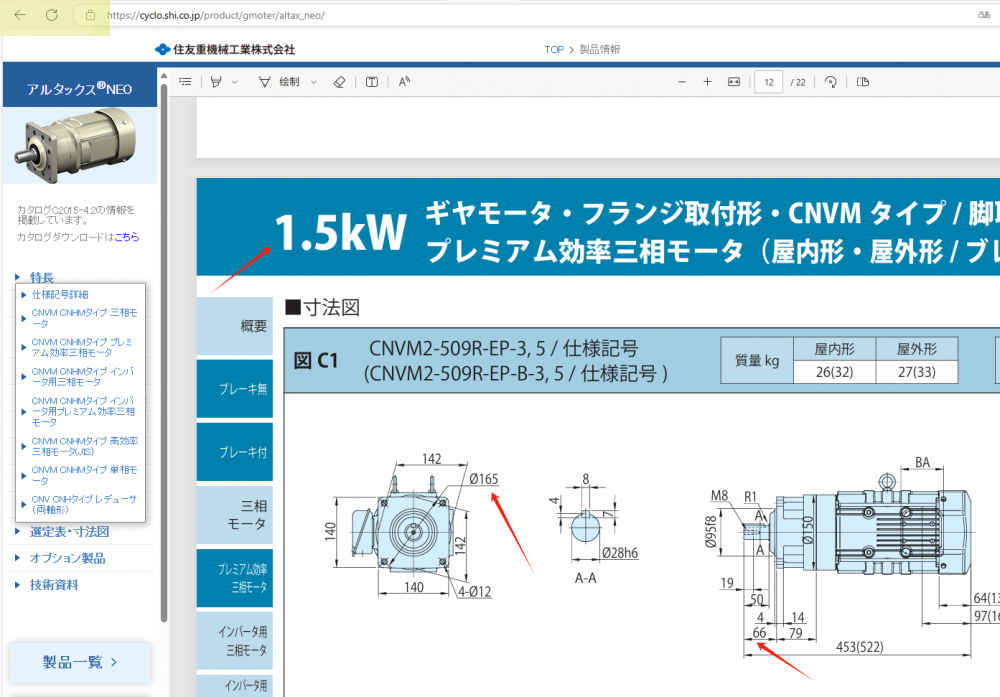Select the ブレーキ付 side tab
This screenshot has width=1000, height=697.
click(x=235, y=451)
